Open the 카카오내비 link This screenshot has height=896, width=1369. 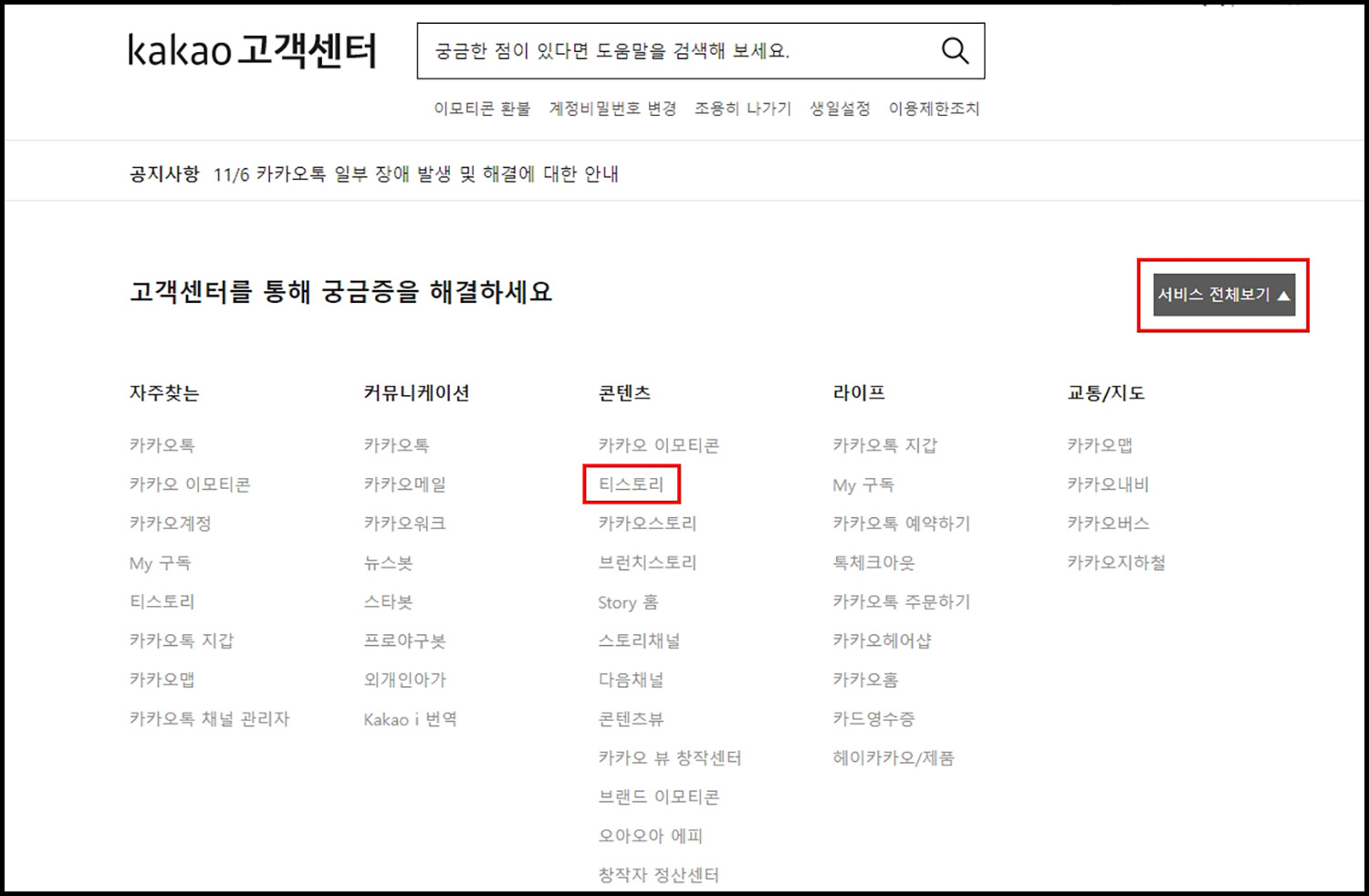[x=1108, y=484]
